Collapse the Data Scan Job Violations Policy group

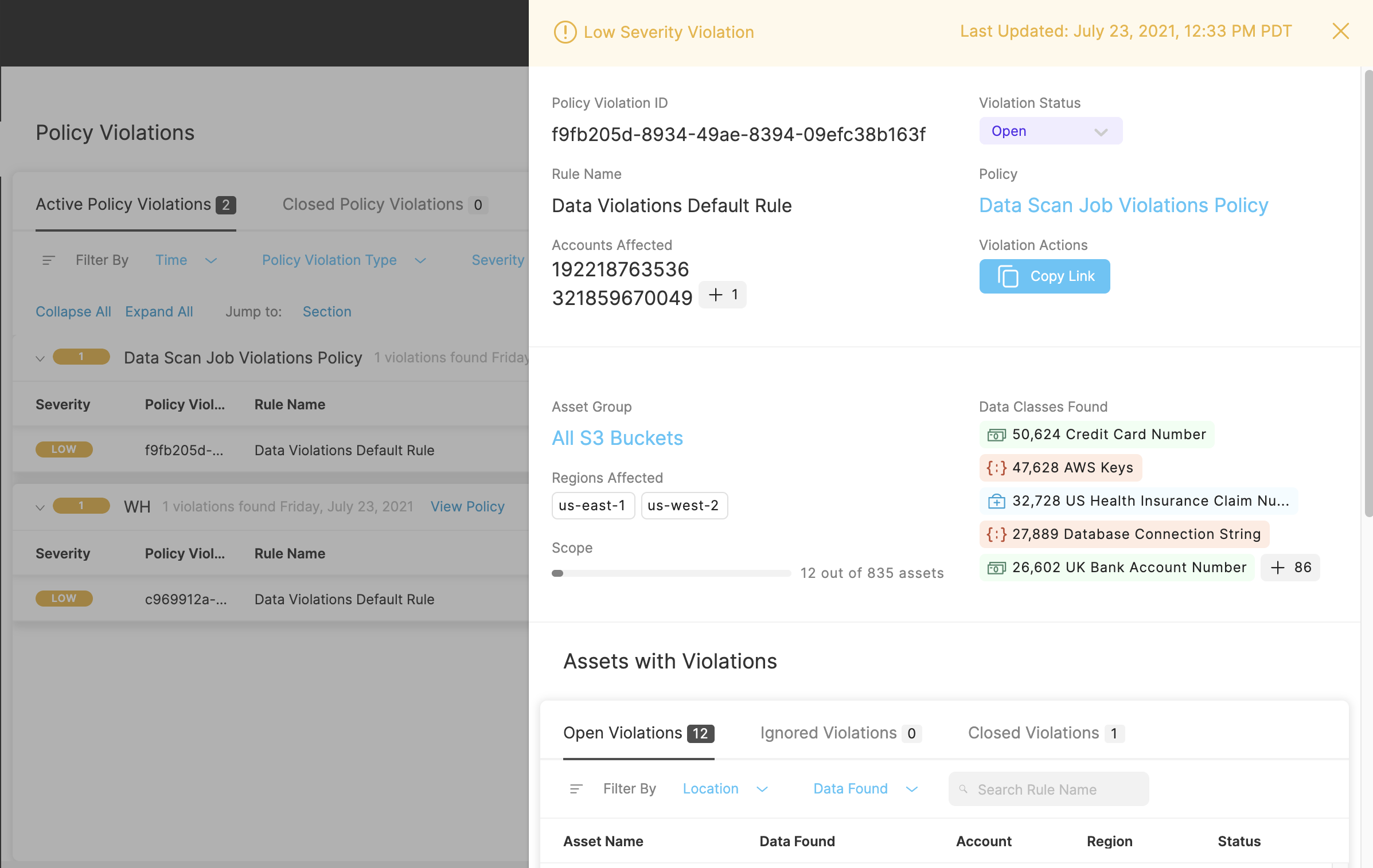point(40,358)
